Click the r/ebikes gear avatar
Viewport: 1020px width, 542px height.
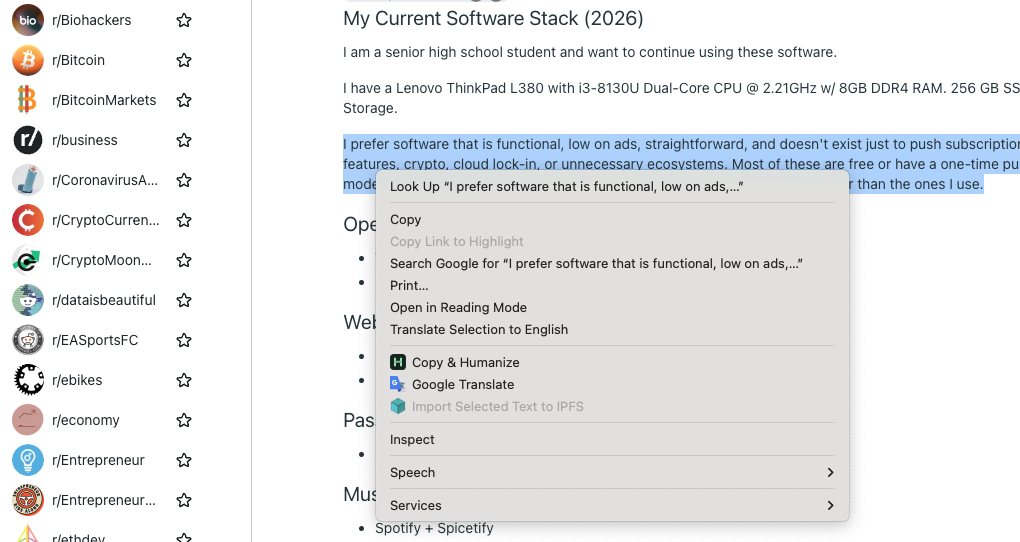(x=28, y=380)
